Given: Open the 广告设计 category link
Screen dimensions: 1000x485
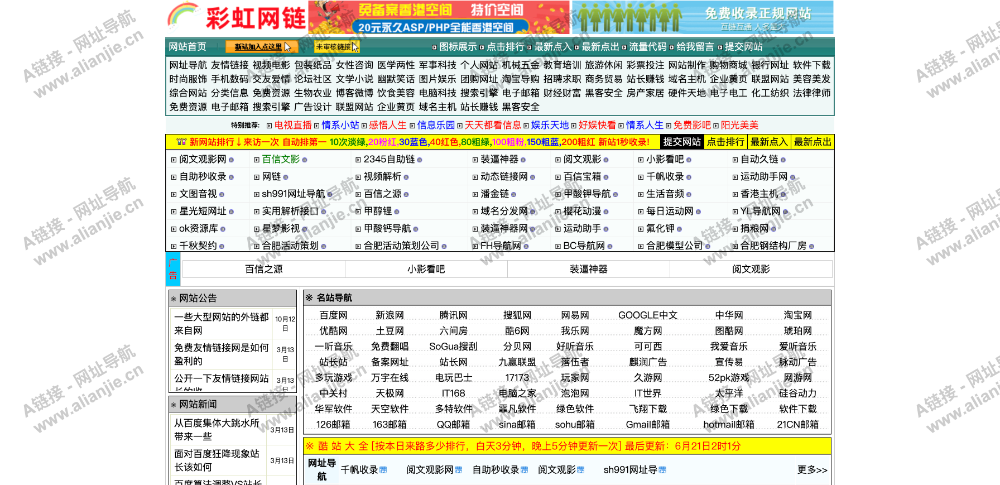Looking at the screenshot, I should pos(312,107).
